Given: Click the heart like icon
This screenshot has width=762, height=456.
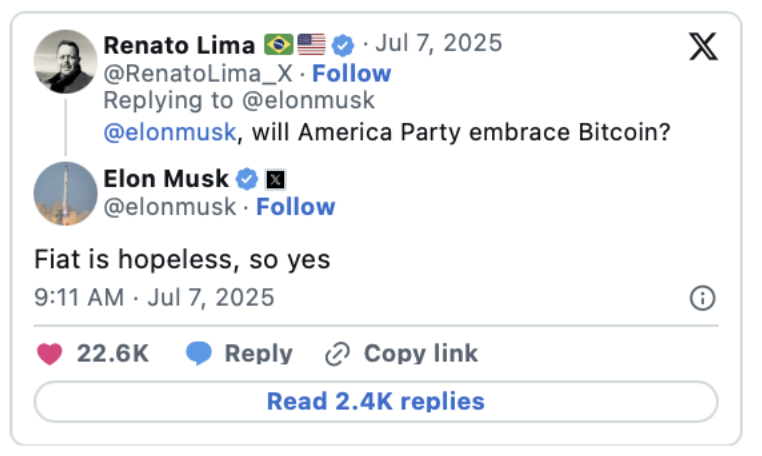Looking at the screenshot, I should [49, 354].
